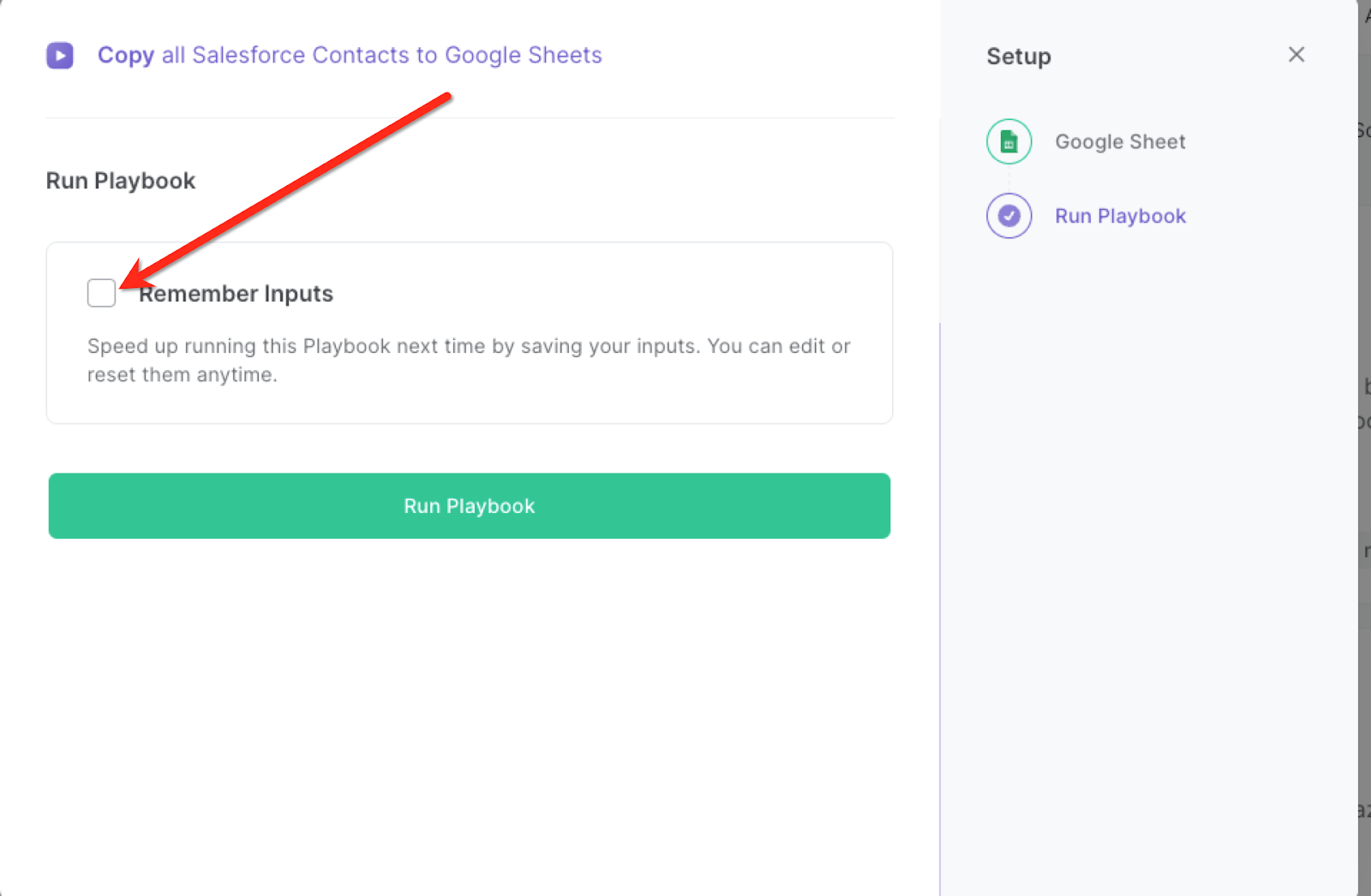Go to the Google Sheet setup step
1371x896 pixels.
pyautogui.click(x=1120, y=141)
